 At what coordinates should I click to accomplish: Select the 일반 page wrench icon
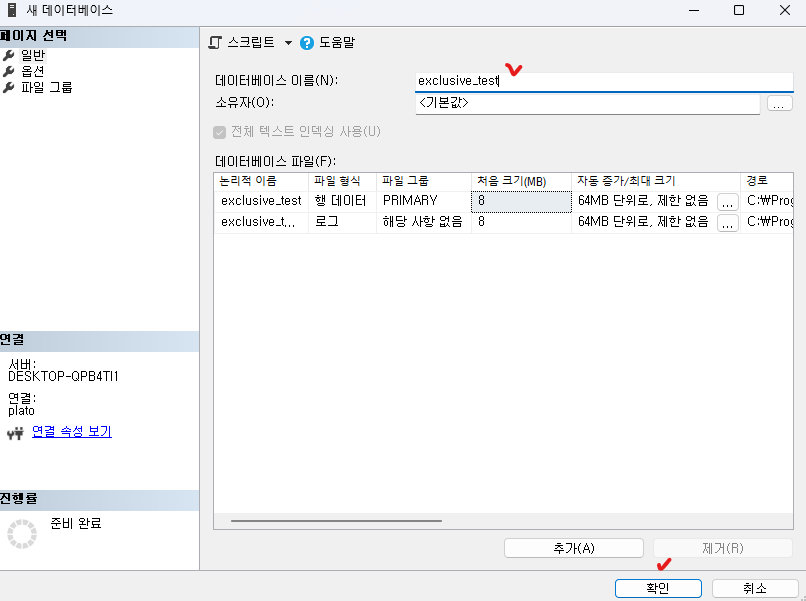10,55
